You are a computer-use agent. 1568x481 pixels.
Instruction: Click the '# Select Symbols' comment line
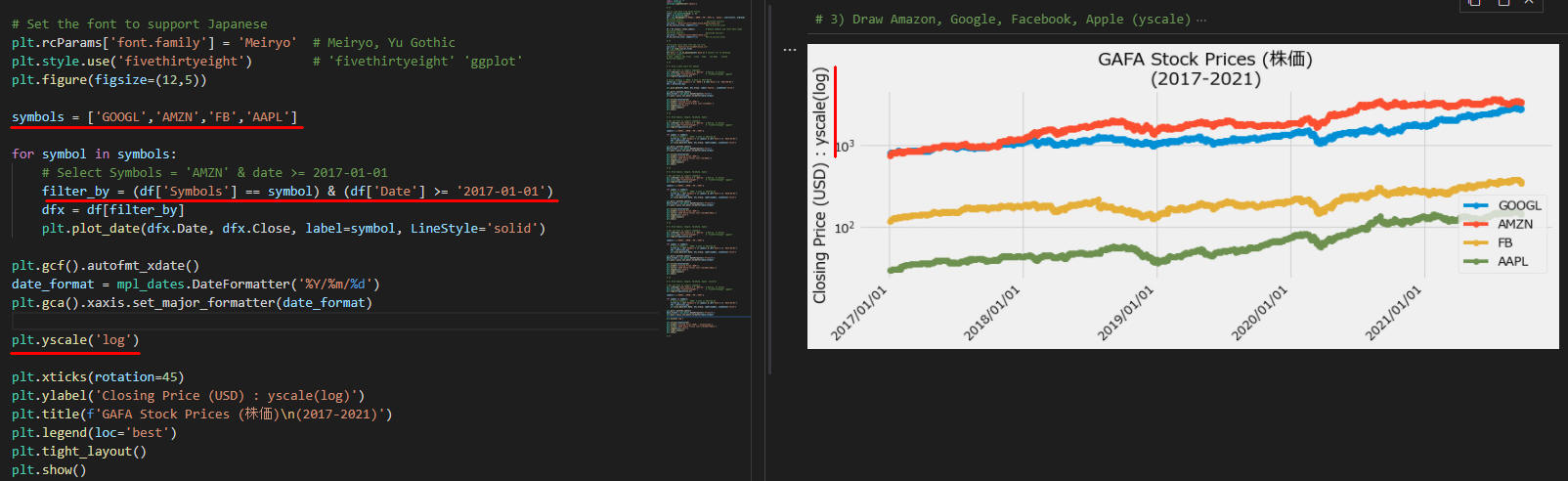pos(215,172)
